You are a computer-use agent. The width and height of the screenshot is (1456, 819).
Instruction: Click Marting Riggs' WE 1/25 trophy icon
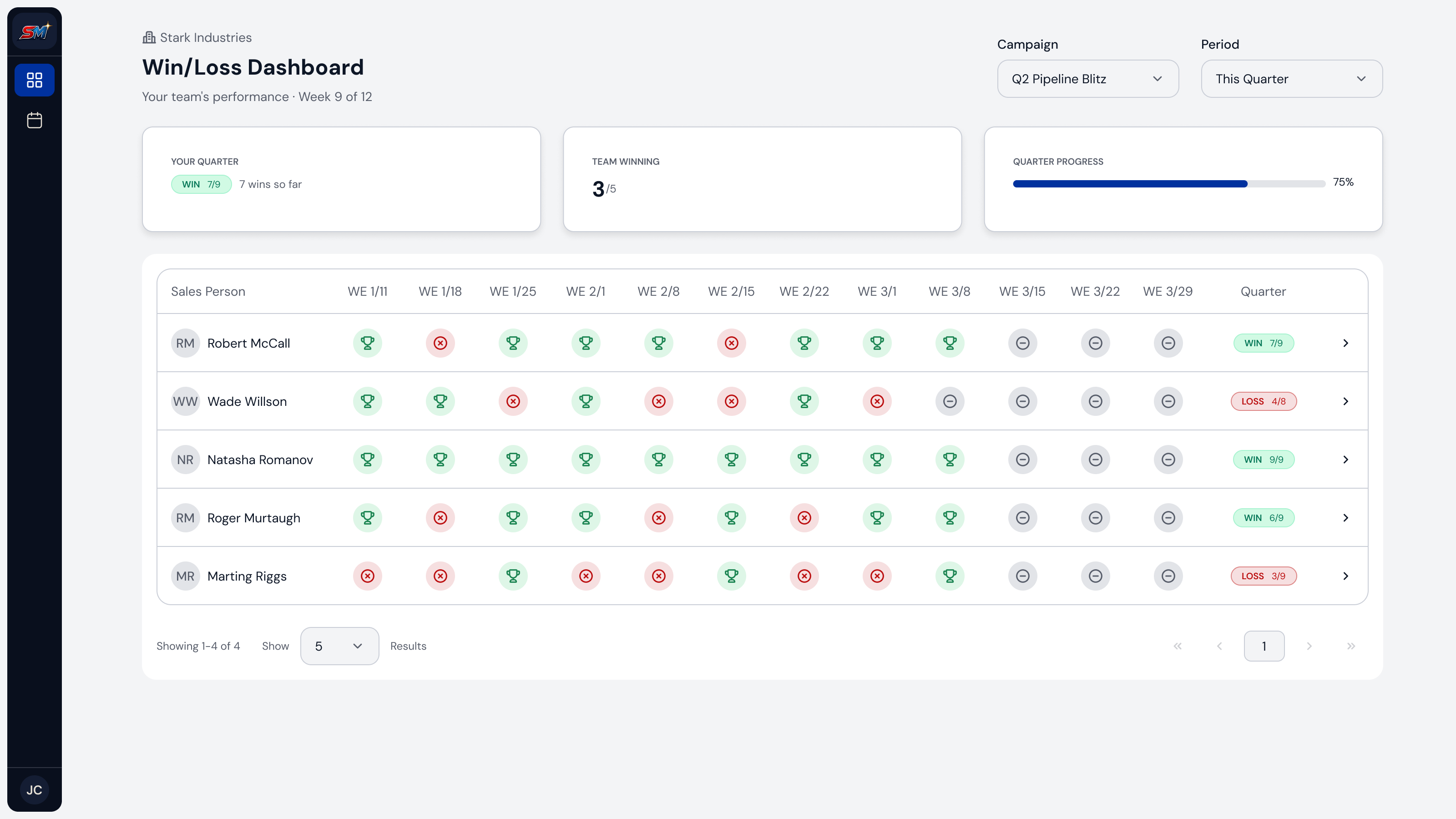click(513, 576)
